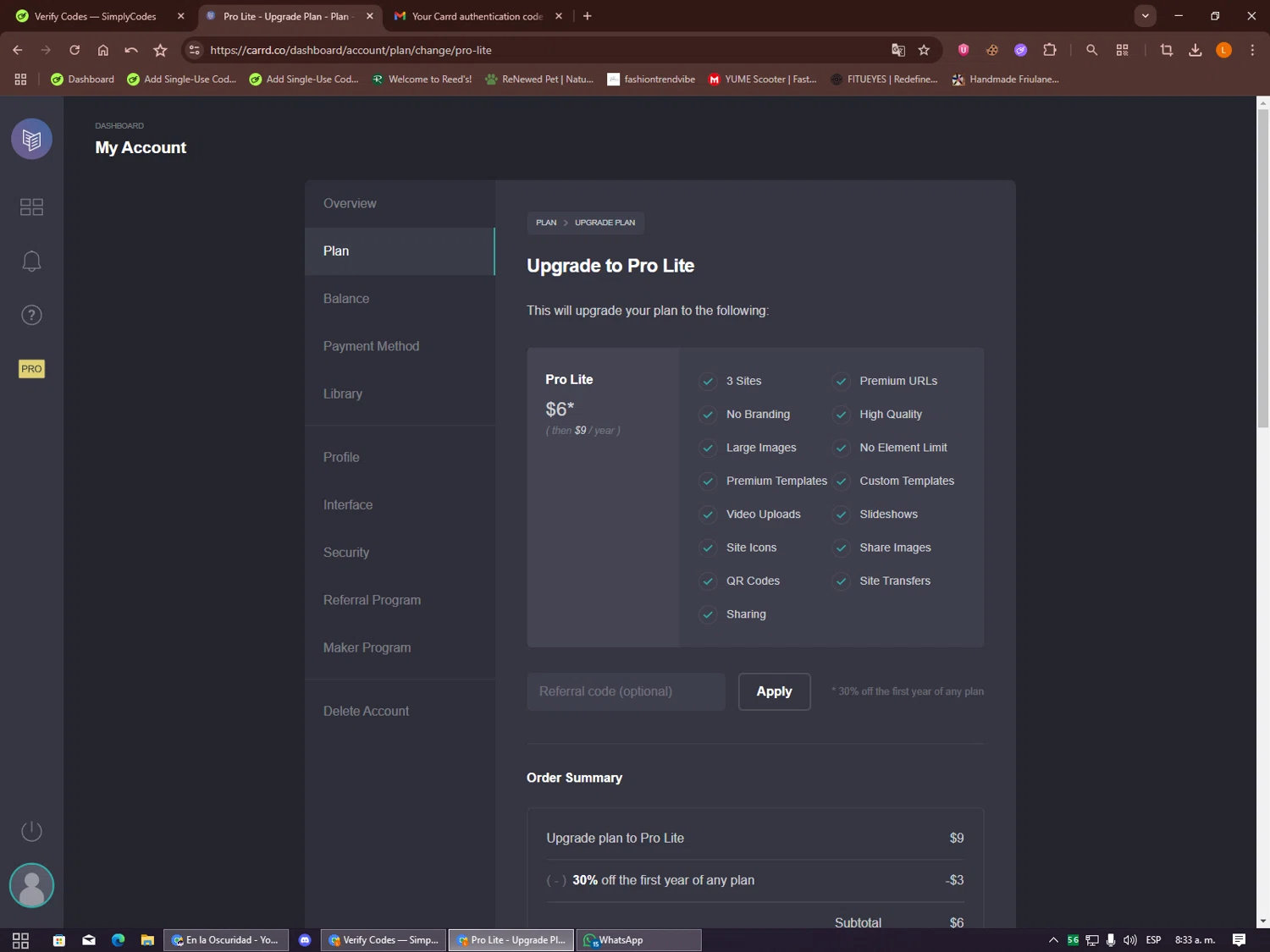The width and height of the screenshot is (1270, 952).
Task: Select Plan in account menu
Action: pyautogui.click(x=400, y=251)
